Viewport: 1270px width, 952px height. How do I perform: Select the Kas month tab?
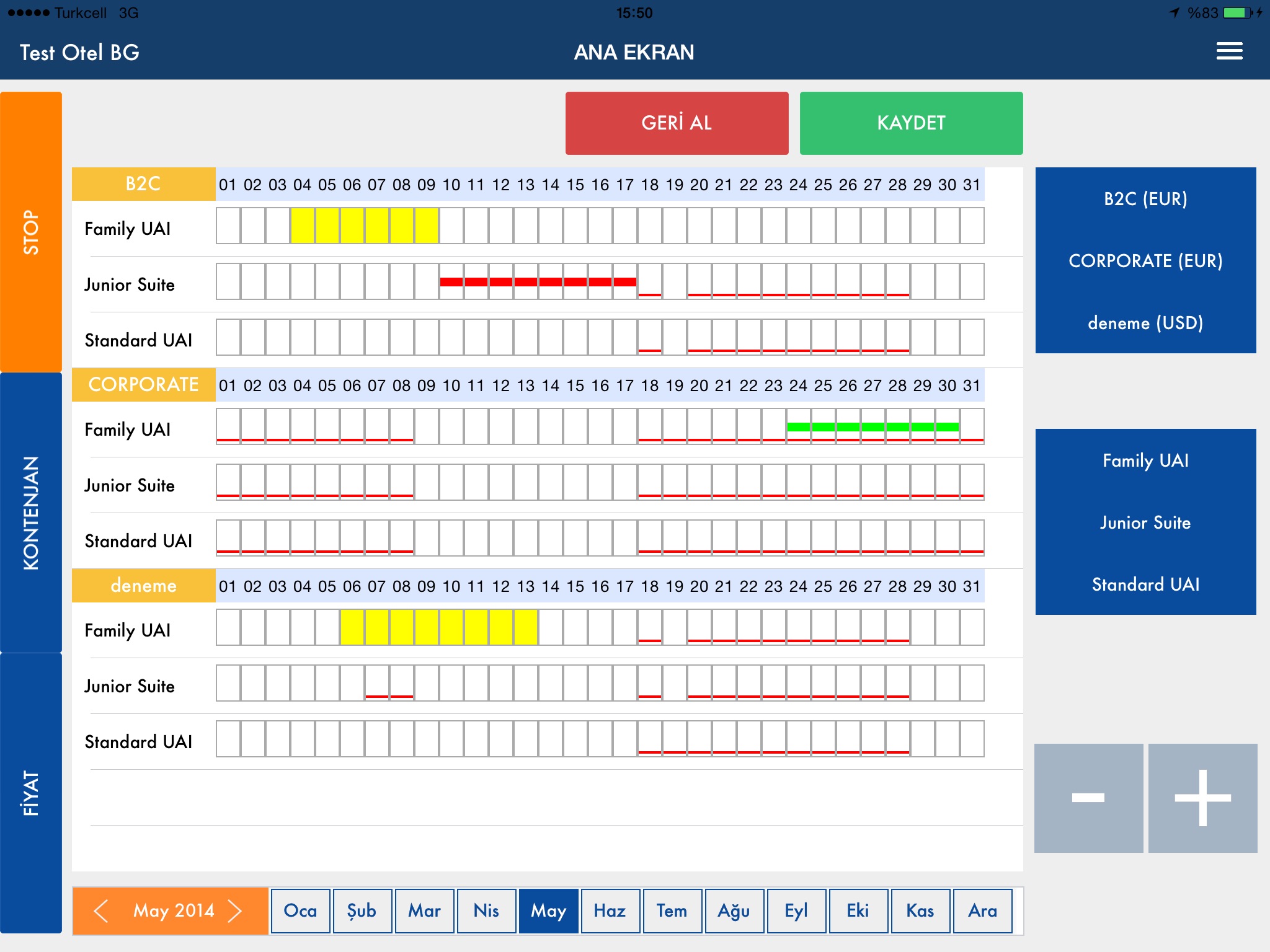920,911
